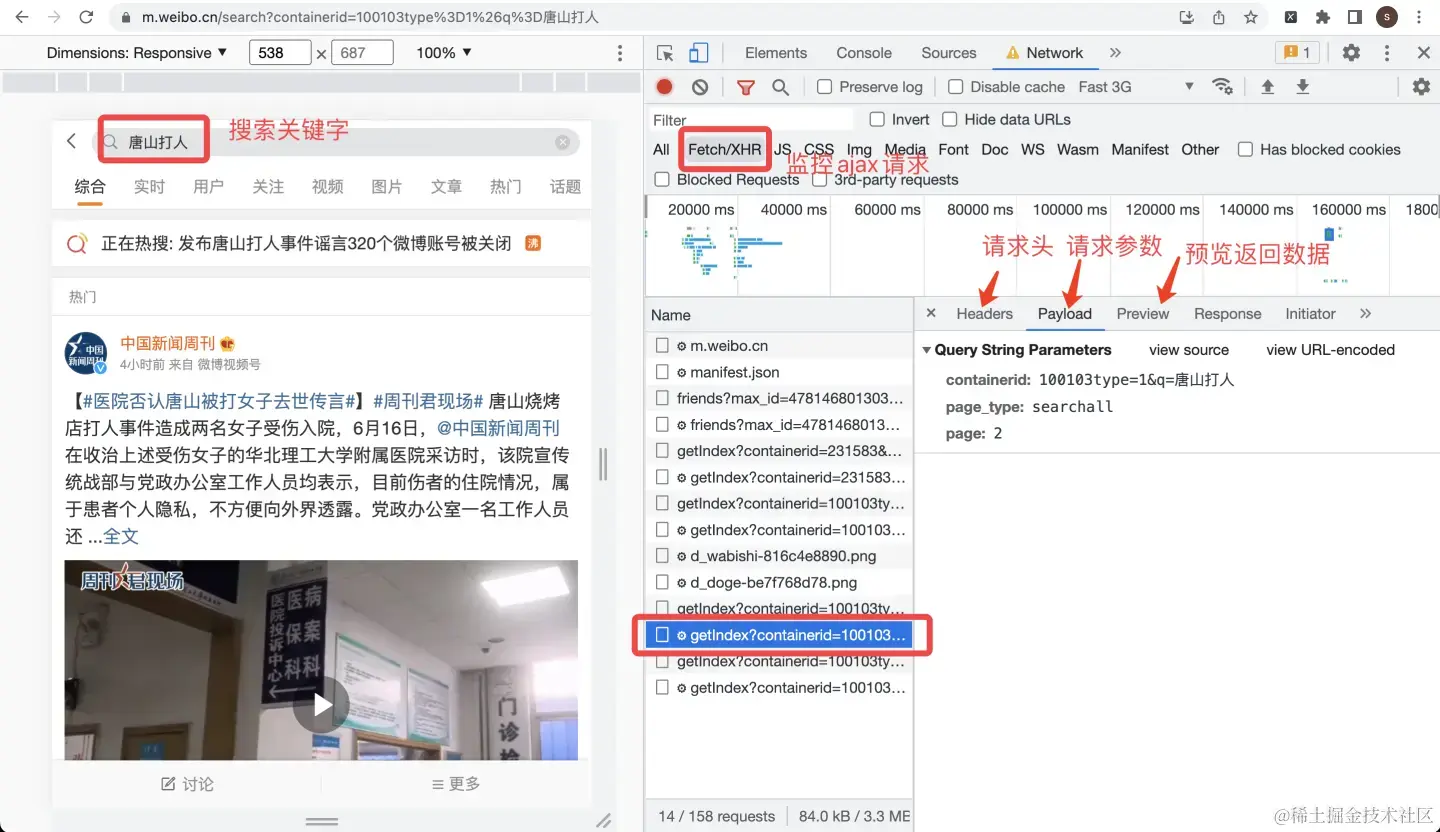Screen dimensions: 1440x832
Task: Collapse the Query String Parameters section
Action: (x=926, y=349)
